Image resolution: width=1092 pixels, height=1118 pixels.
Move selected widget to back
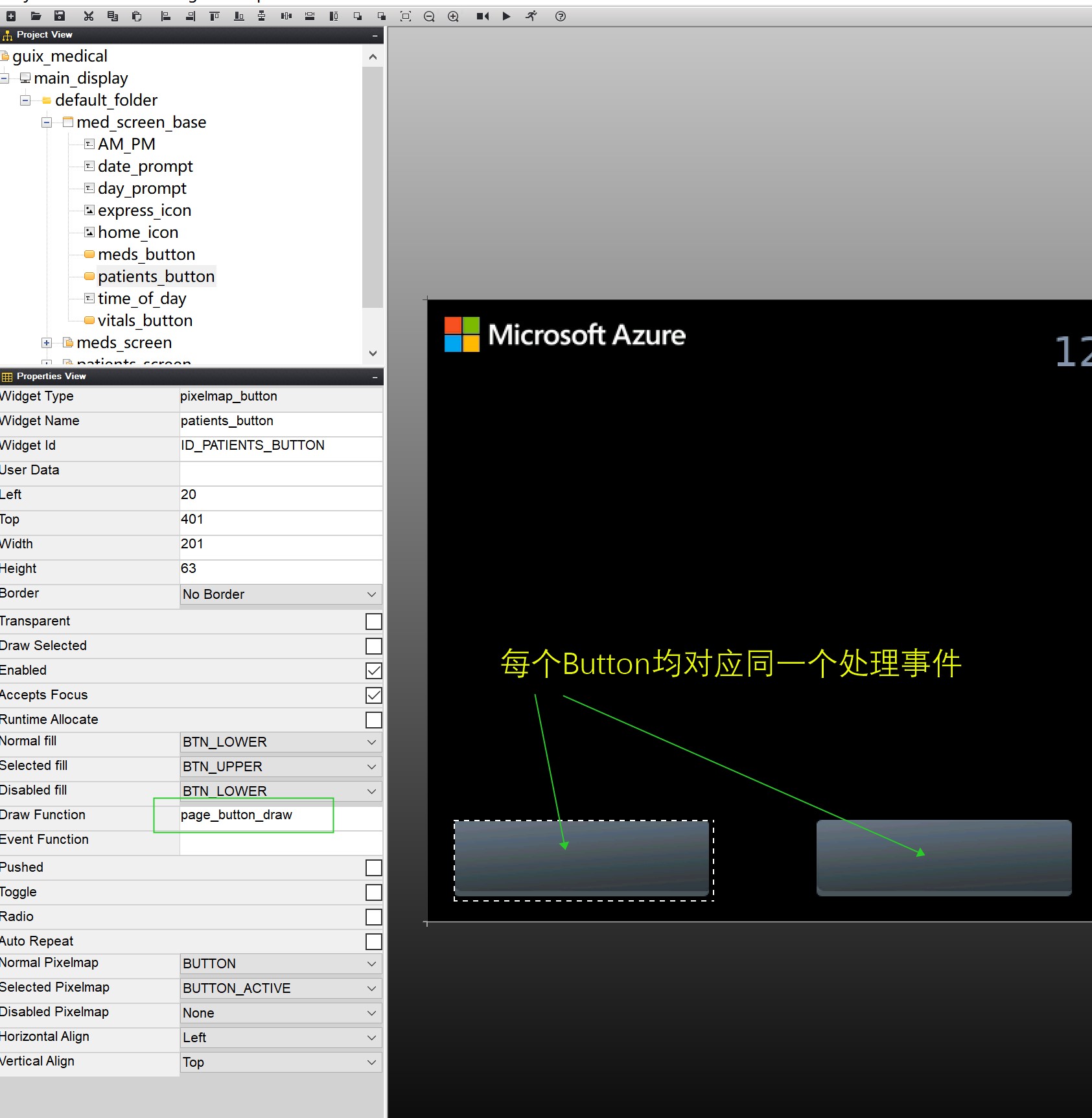[382, 16]
